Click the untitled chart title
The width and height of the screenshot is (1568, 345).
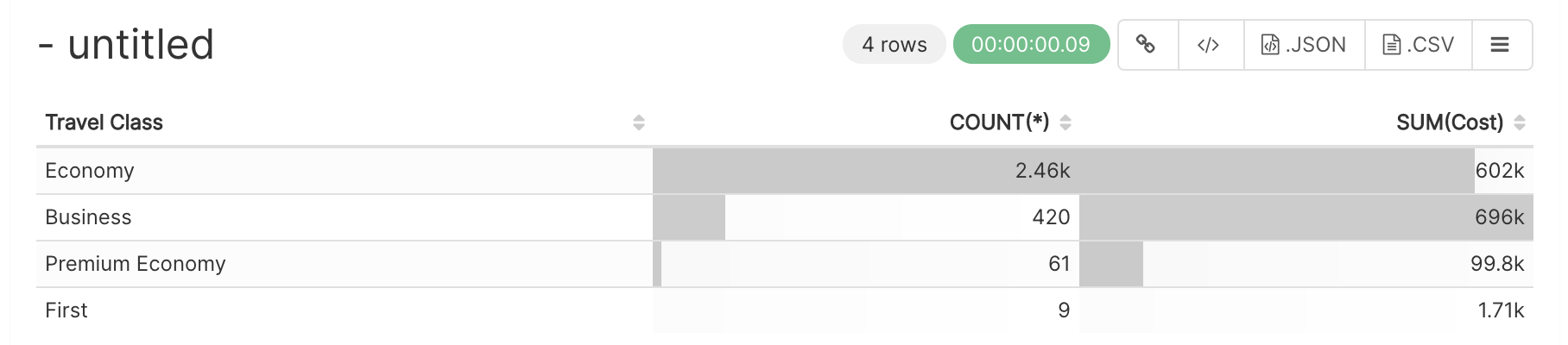(141, 45)
